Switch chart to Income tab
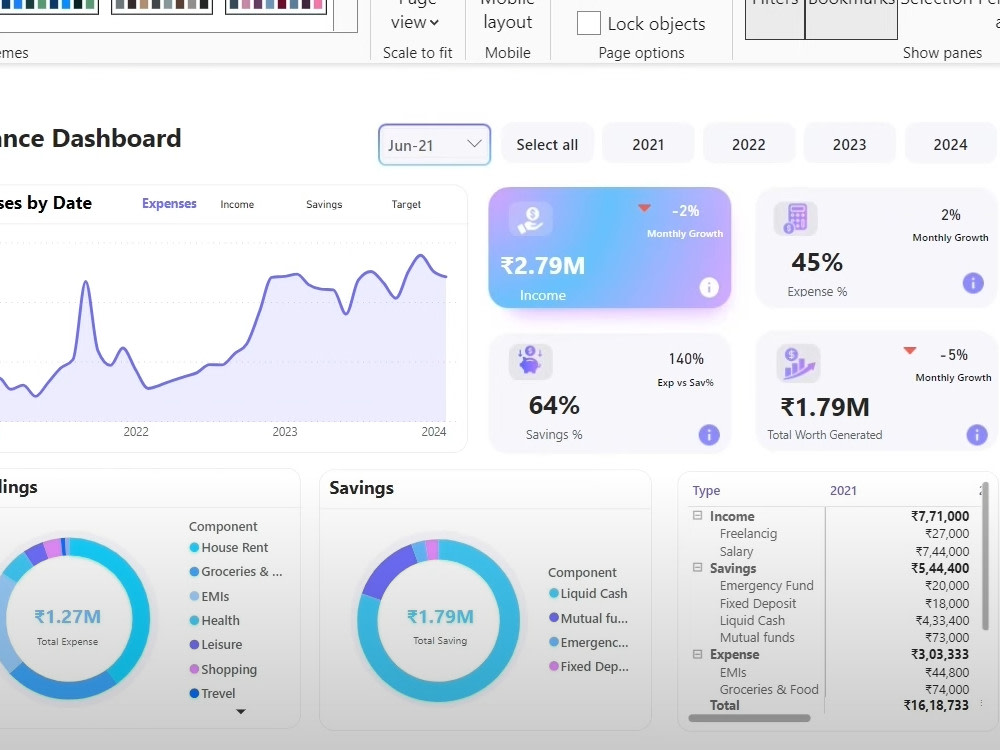This screenshot has height=750, width=1000. (237, 205)
